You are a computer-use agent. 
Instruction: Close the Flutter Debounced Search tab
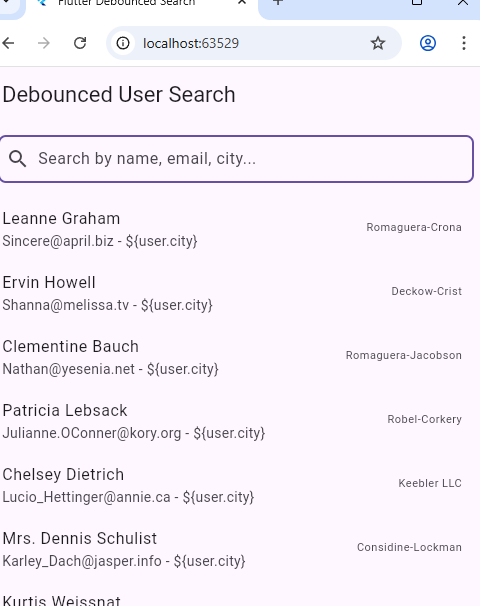click(242, 2)
